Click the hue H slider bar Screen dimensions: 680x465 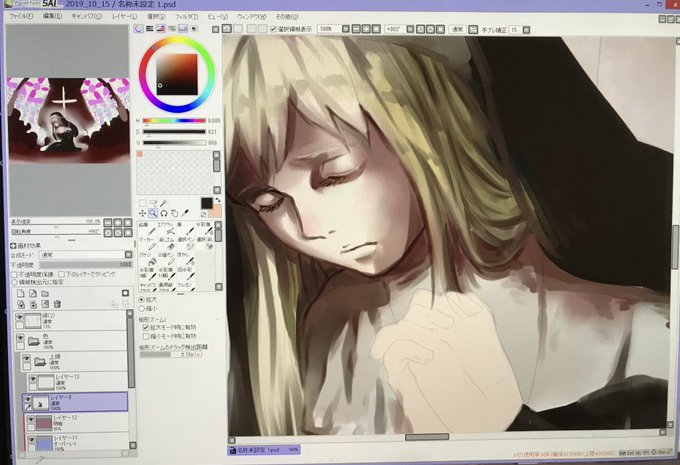pyautogui.click(x=174, y=121)
